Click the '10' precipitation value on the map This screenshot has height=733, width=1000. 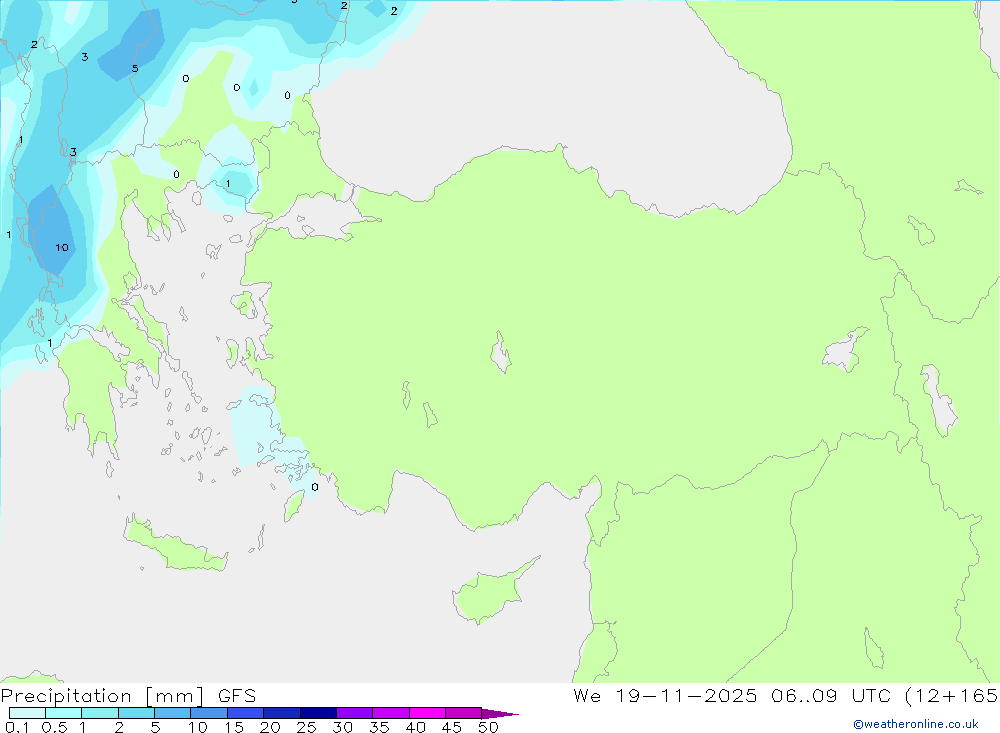click(62, 248)
